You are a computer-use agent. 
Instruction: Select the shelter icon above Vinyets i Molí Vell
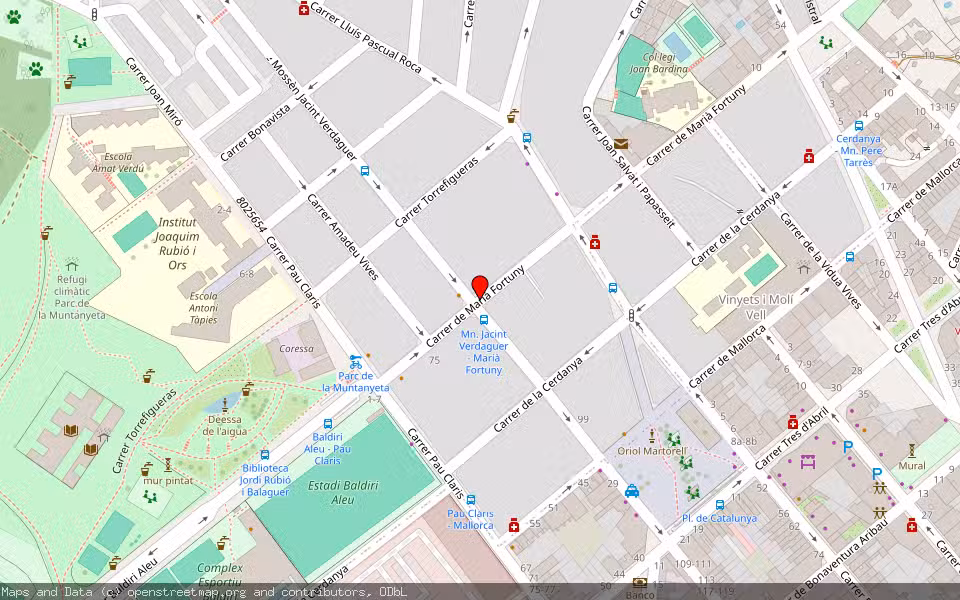pos(804,267)
